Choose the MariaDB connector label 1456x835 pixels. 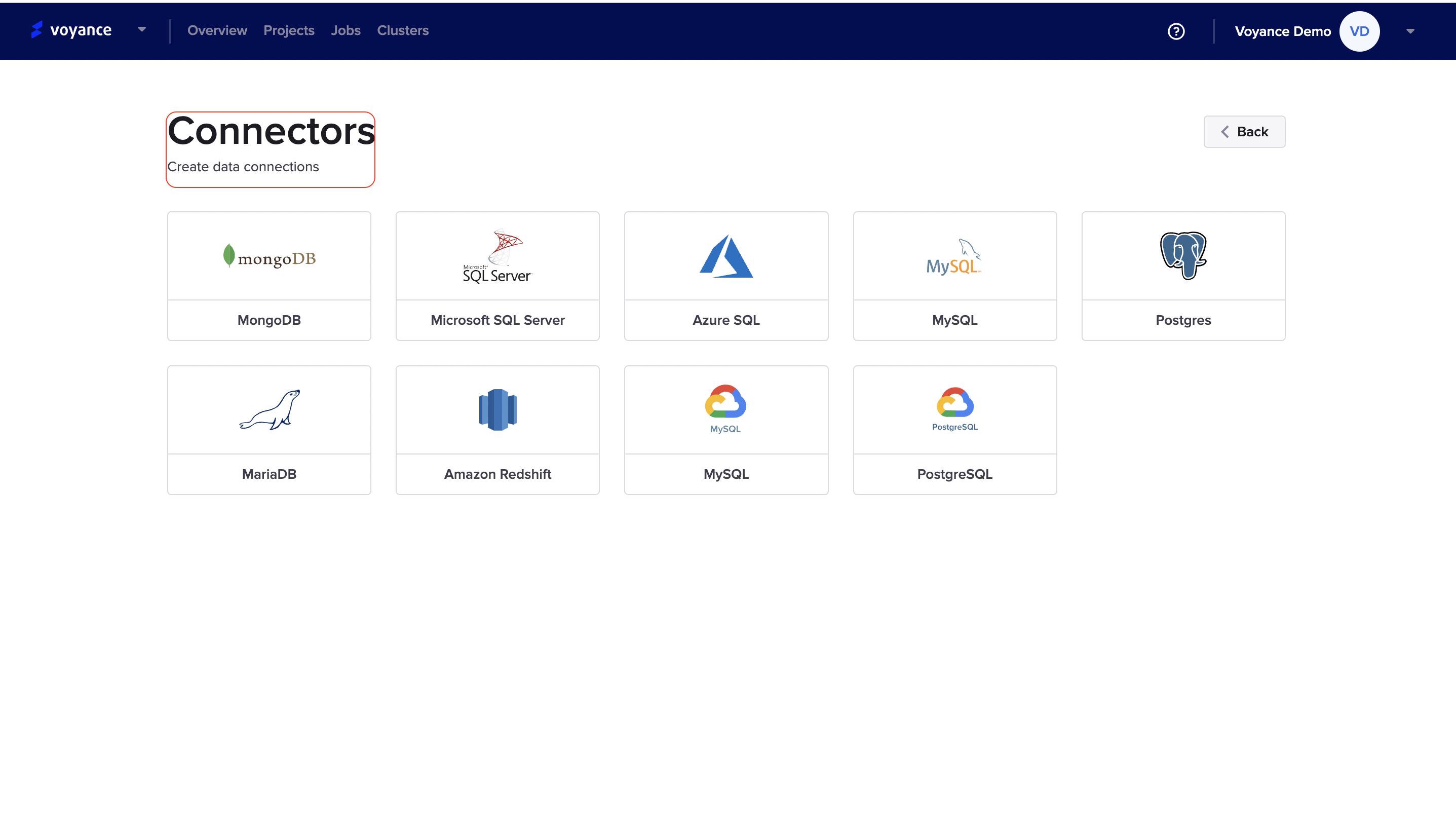tap(270, 474)
